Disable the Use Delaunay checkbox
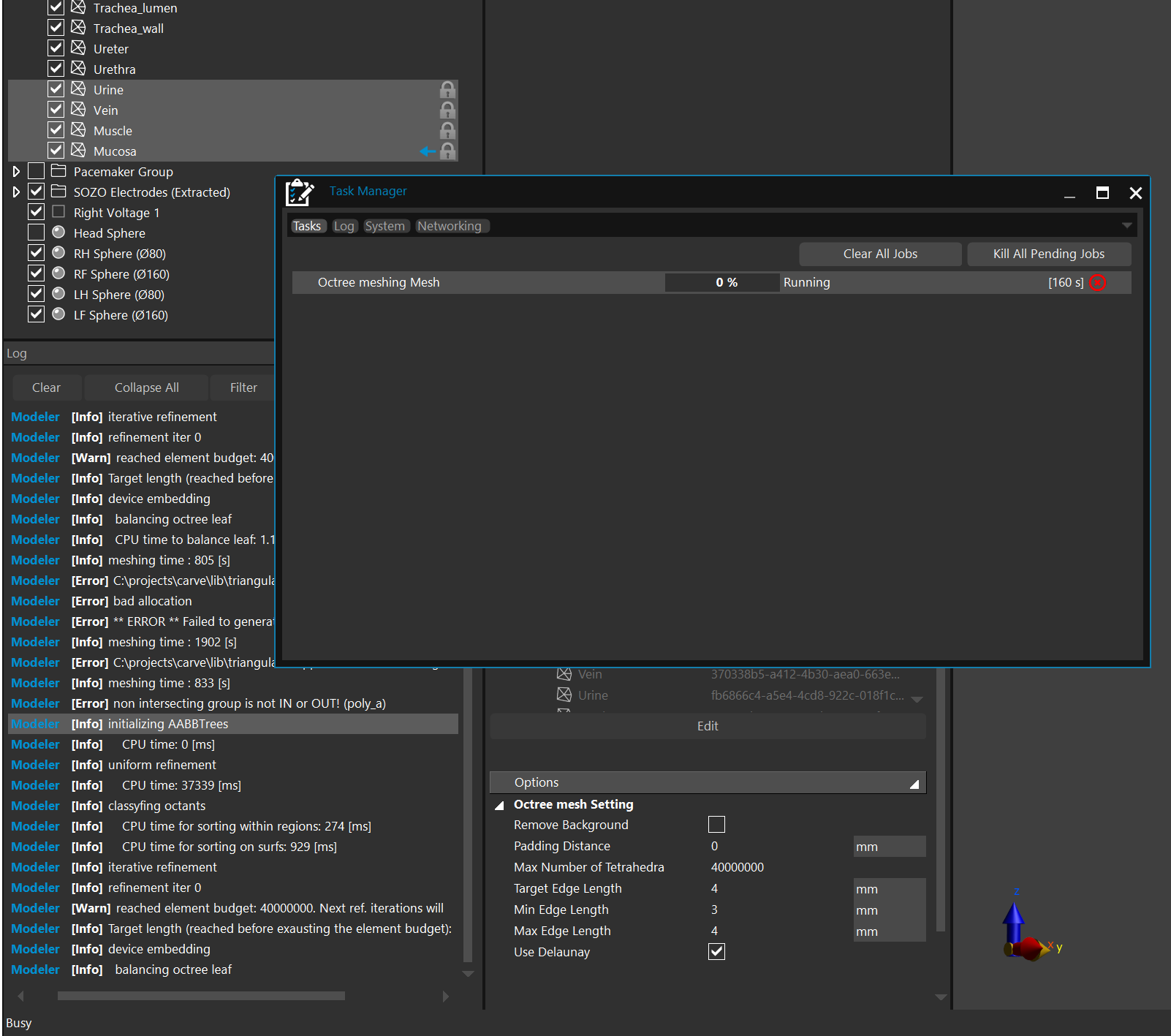This screenshot has width=1171, height=1036. 716,952
